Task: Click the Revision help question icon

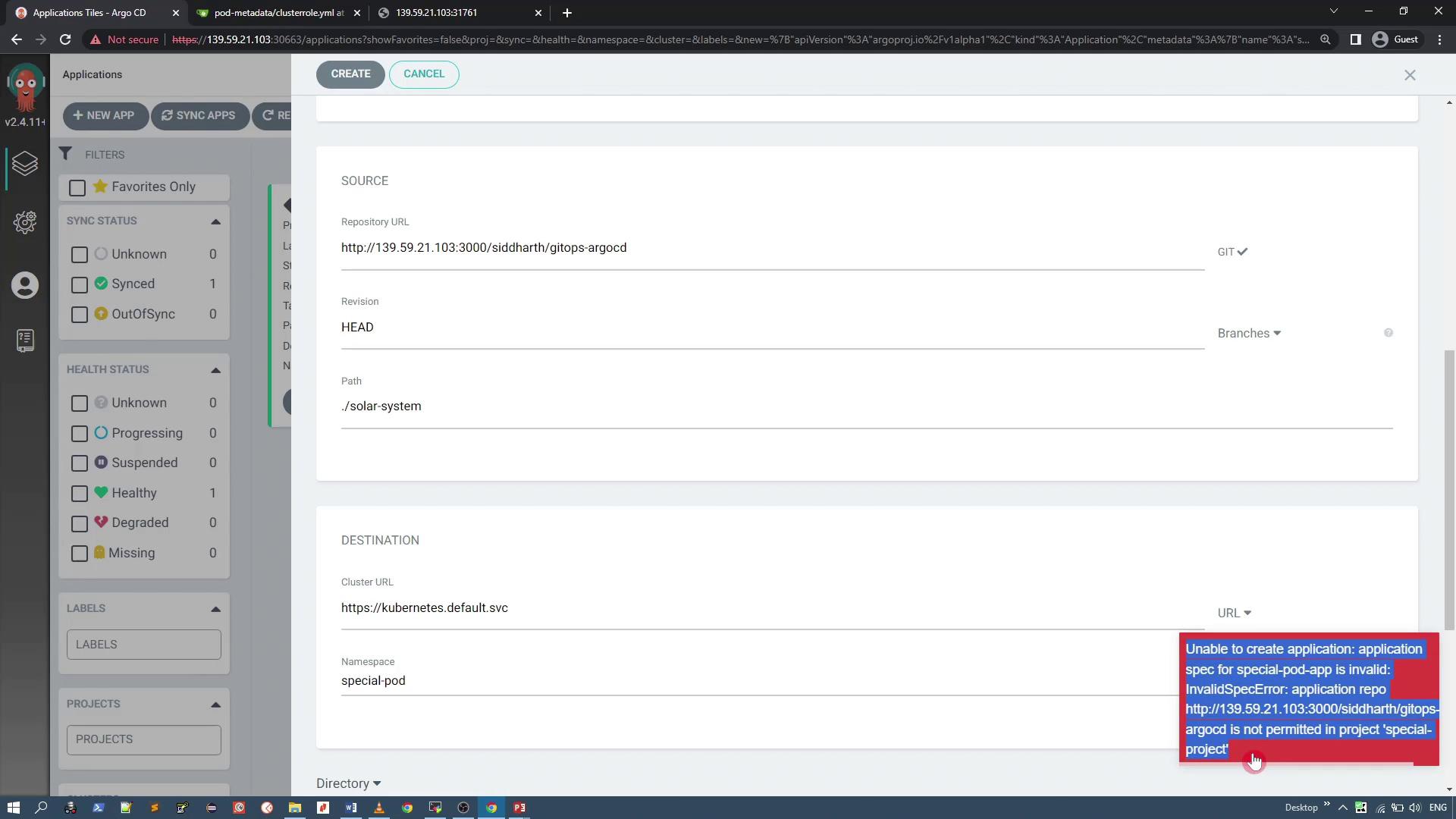Action: 1389,333
